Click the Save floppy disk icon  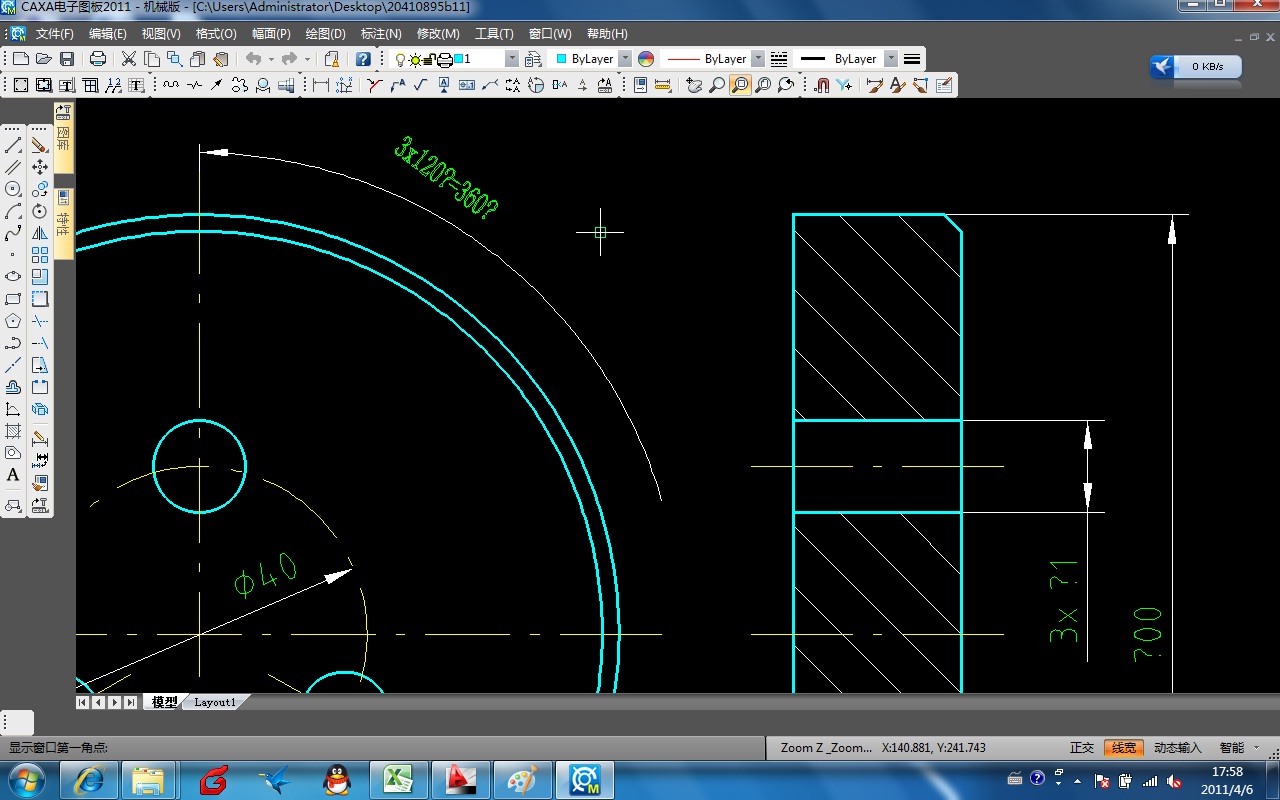click(x=67, y=59)
